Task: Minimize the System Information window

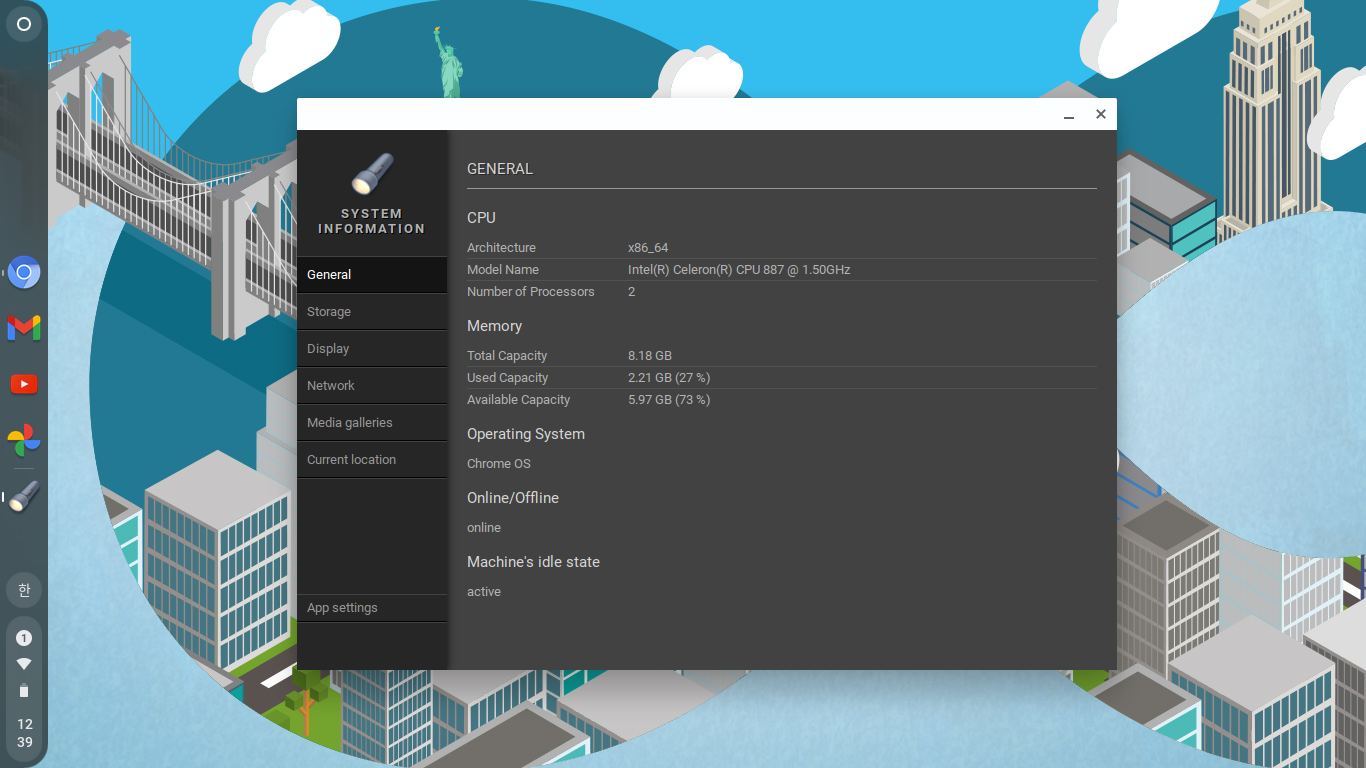Action: [x=1069, y=115]
